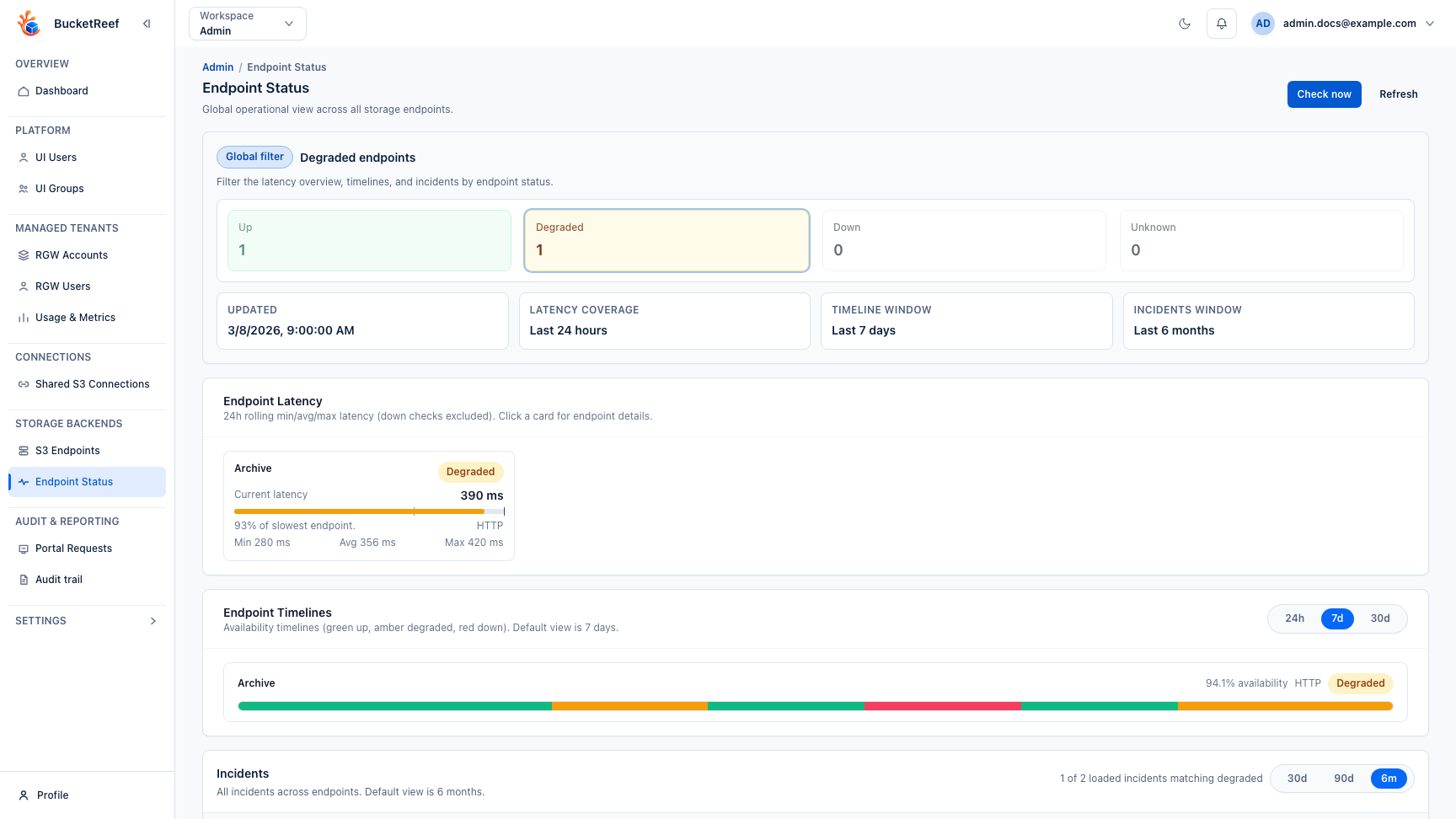Viewport: 1456px width, 819px height.
Task: Click the RGW Users person icon
Action: point(24,286)
